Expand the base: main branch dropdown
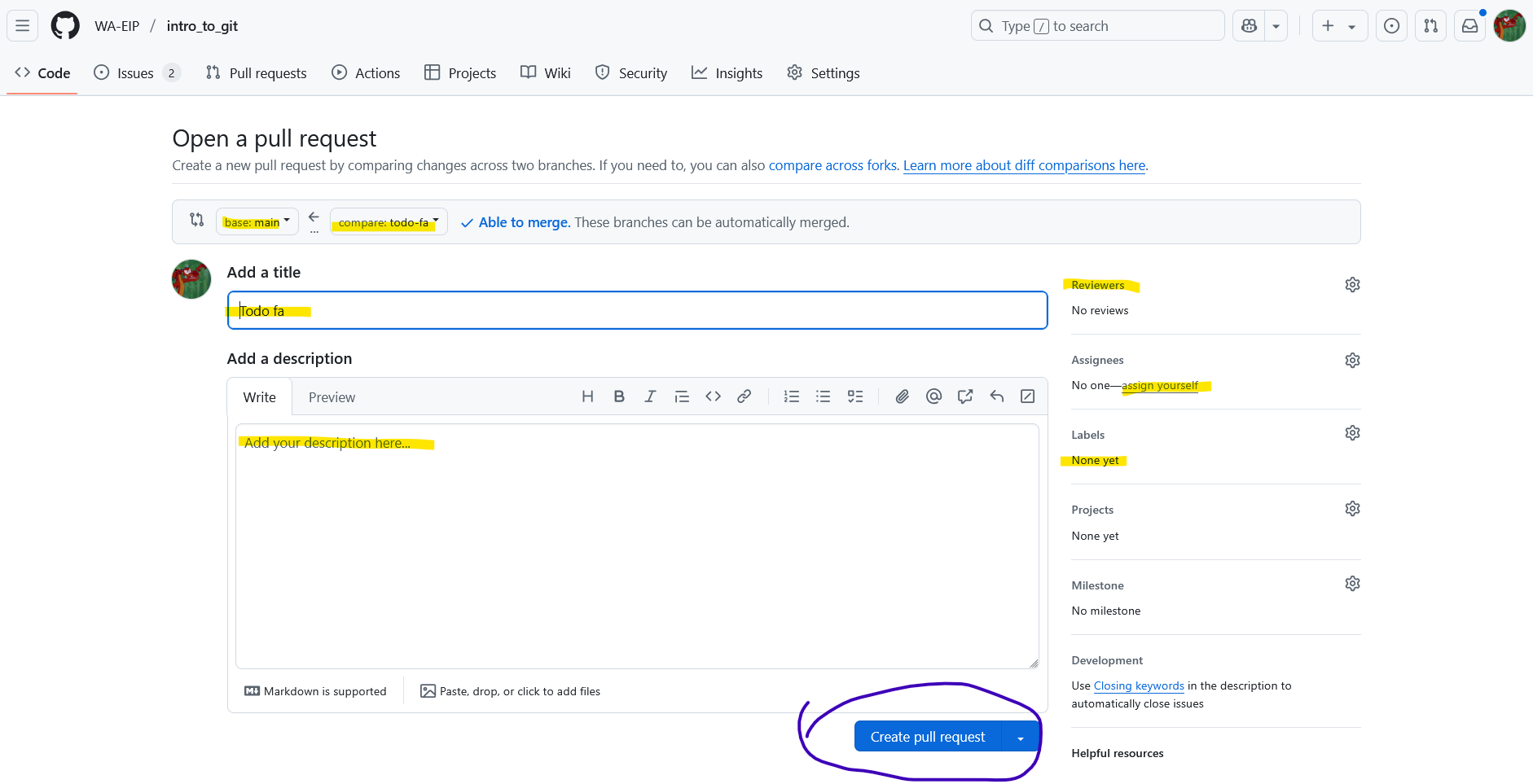Viewport: 1533px width, 784px height. 257,221
